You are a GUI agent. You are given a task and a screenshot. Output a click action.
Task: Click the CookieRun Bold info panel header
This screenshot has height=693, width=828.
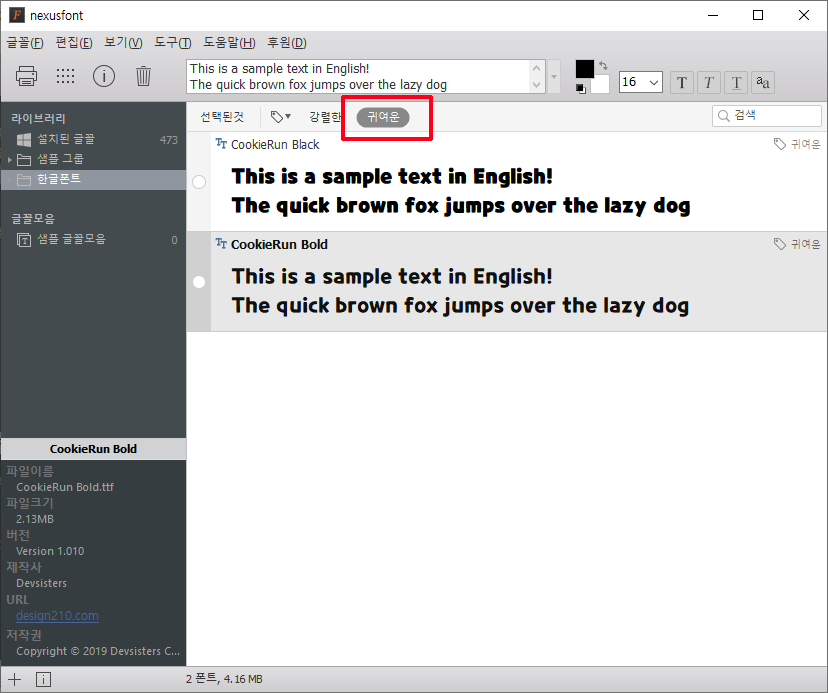93,449
